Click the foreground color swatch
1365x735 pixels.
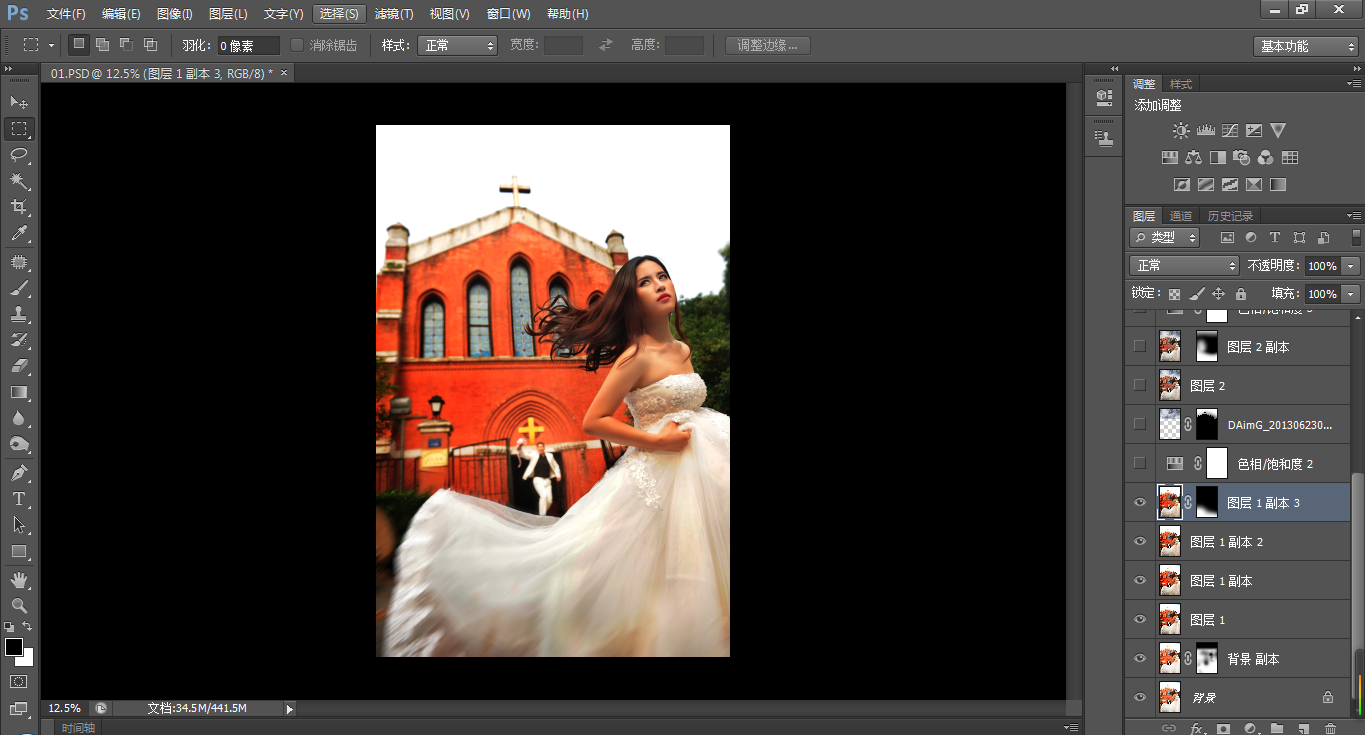coord(13,647)
